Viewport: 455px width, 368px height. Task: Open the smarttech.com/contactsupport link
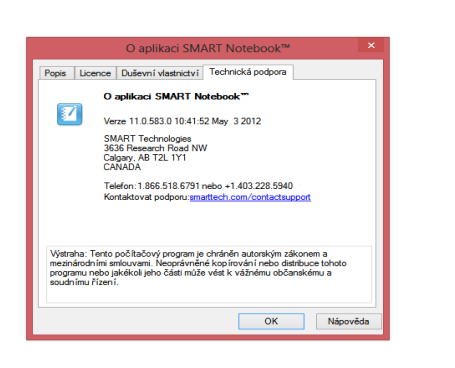point(250,197)
